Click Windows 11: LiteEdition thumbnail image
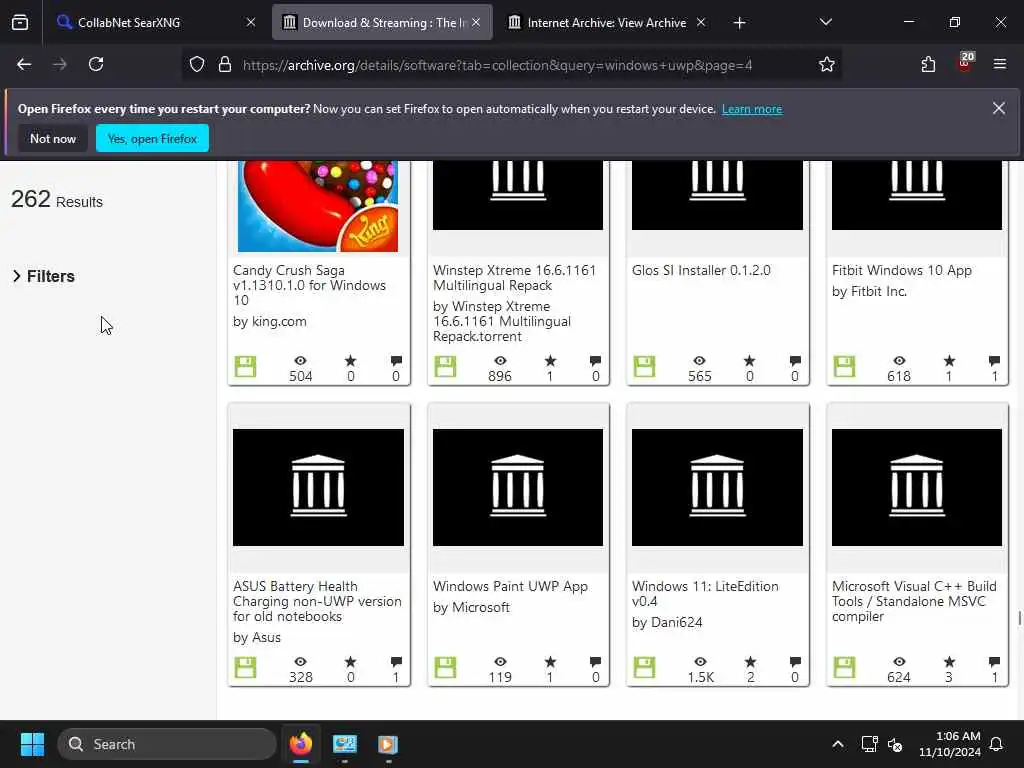The image size is (1024, 768). point(717,487)
